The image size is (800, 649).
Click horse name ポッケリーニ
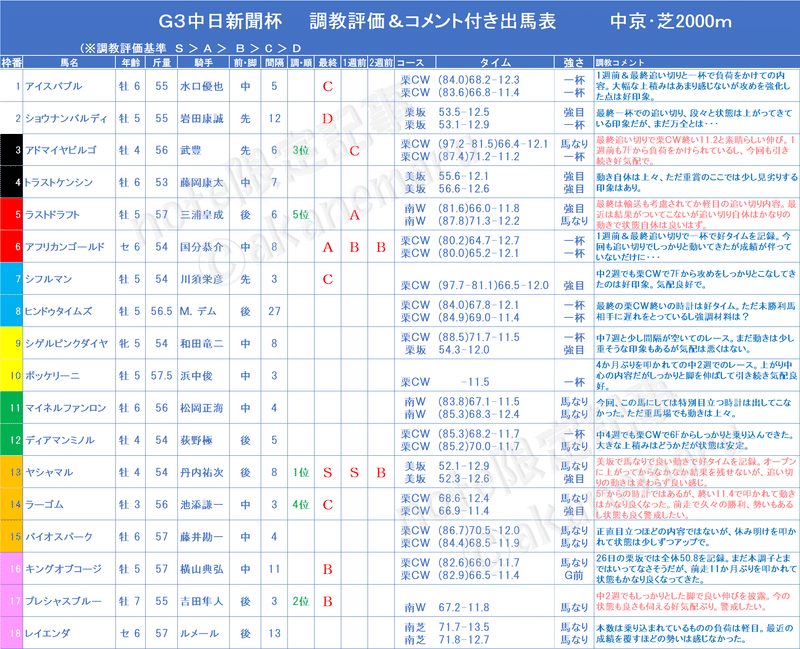pos(53,376)
